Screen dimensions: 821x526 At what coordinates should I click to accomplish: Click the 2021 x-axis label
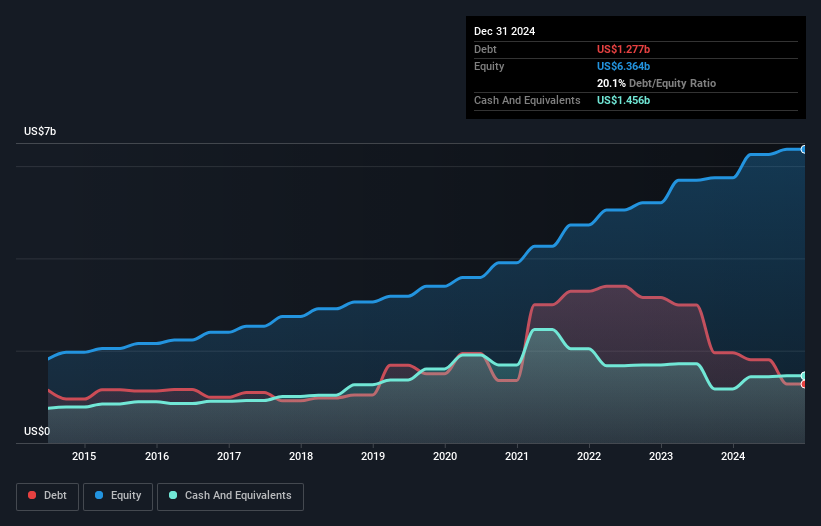517,456
